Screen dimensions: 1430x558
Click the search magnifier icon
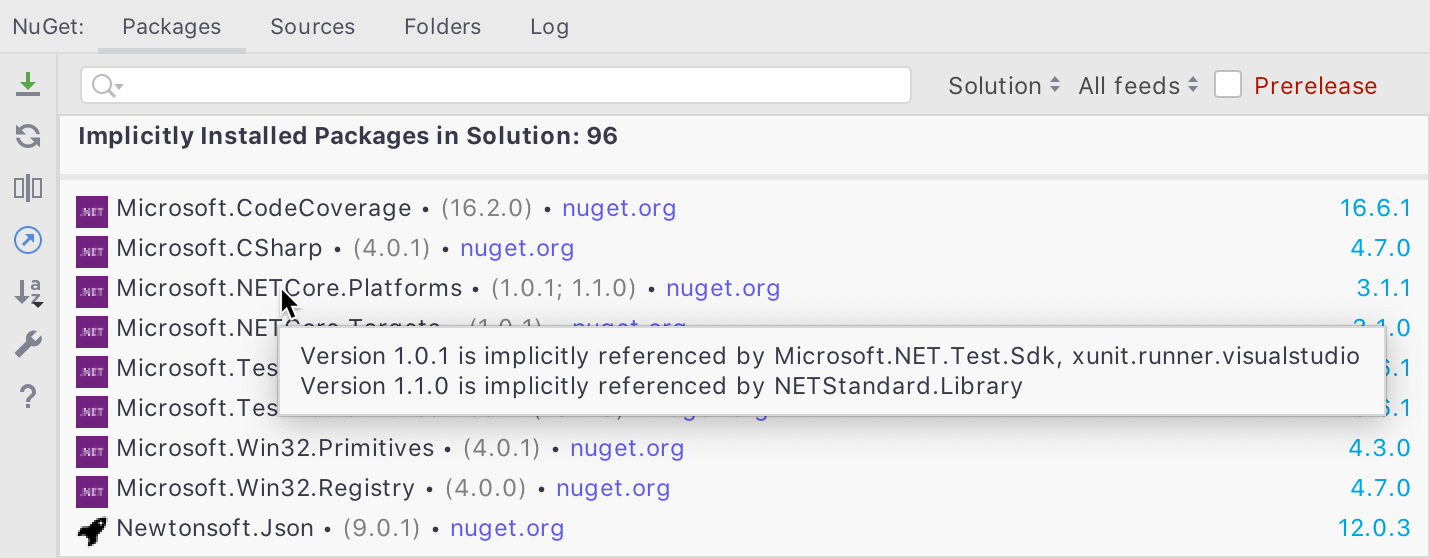(x=106, y=86)
